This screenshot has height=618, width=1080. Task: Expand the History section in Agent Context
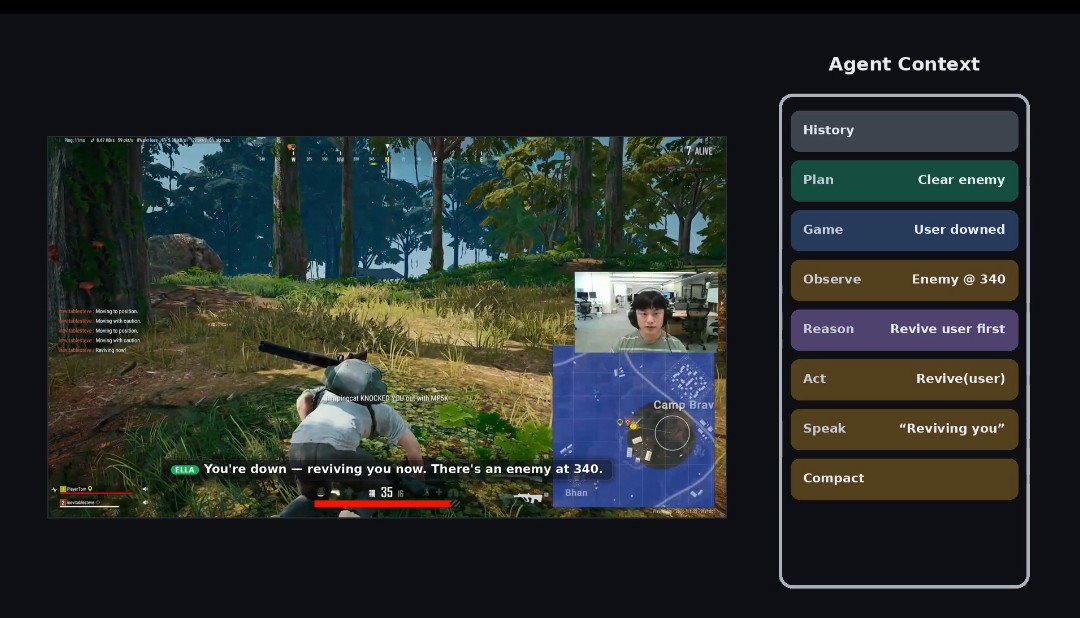(904, 131)
